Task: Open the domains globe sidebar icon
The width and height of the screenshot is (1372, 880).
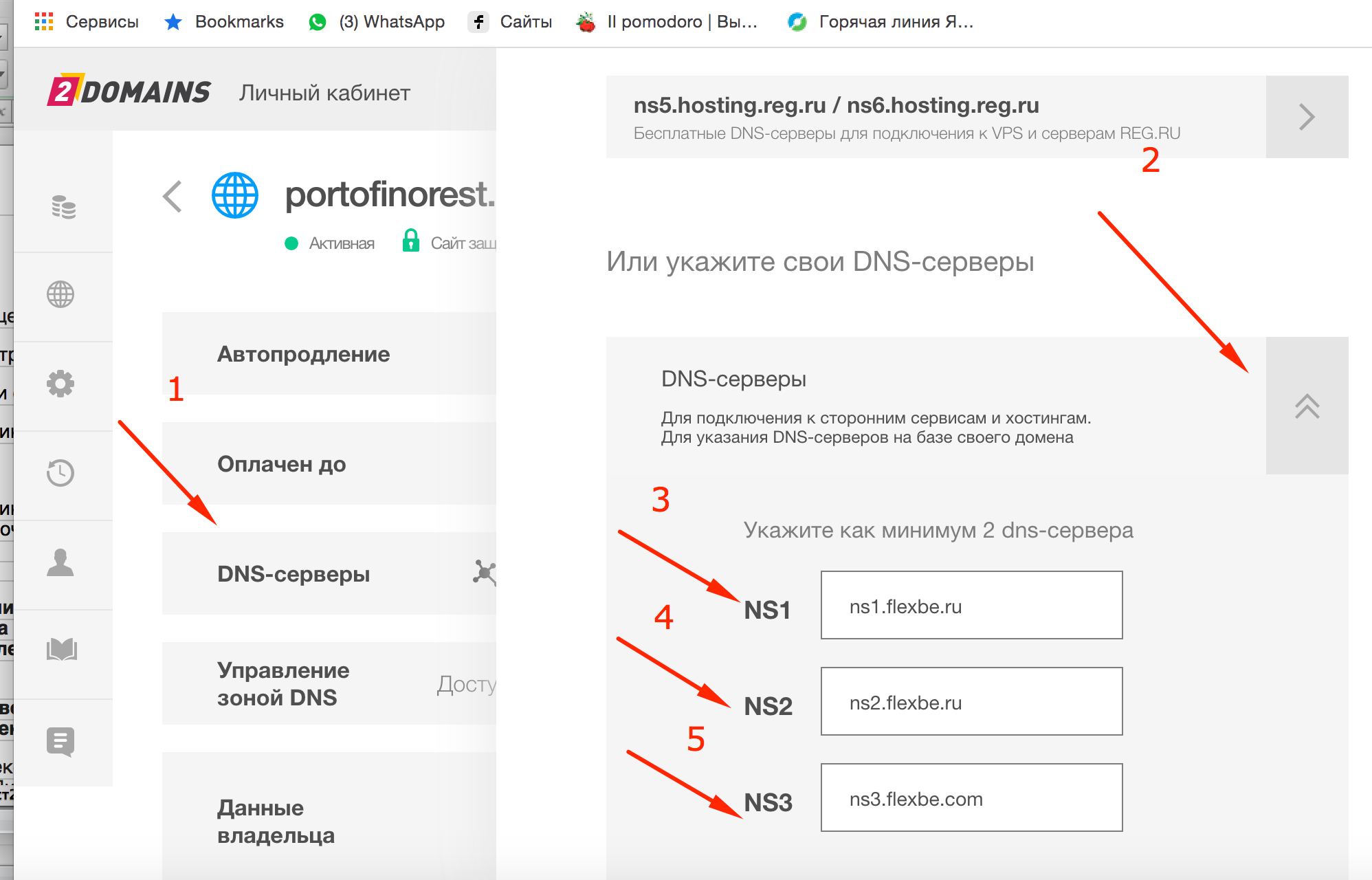Action: click(x=60, y=294)
